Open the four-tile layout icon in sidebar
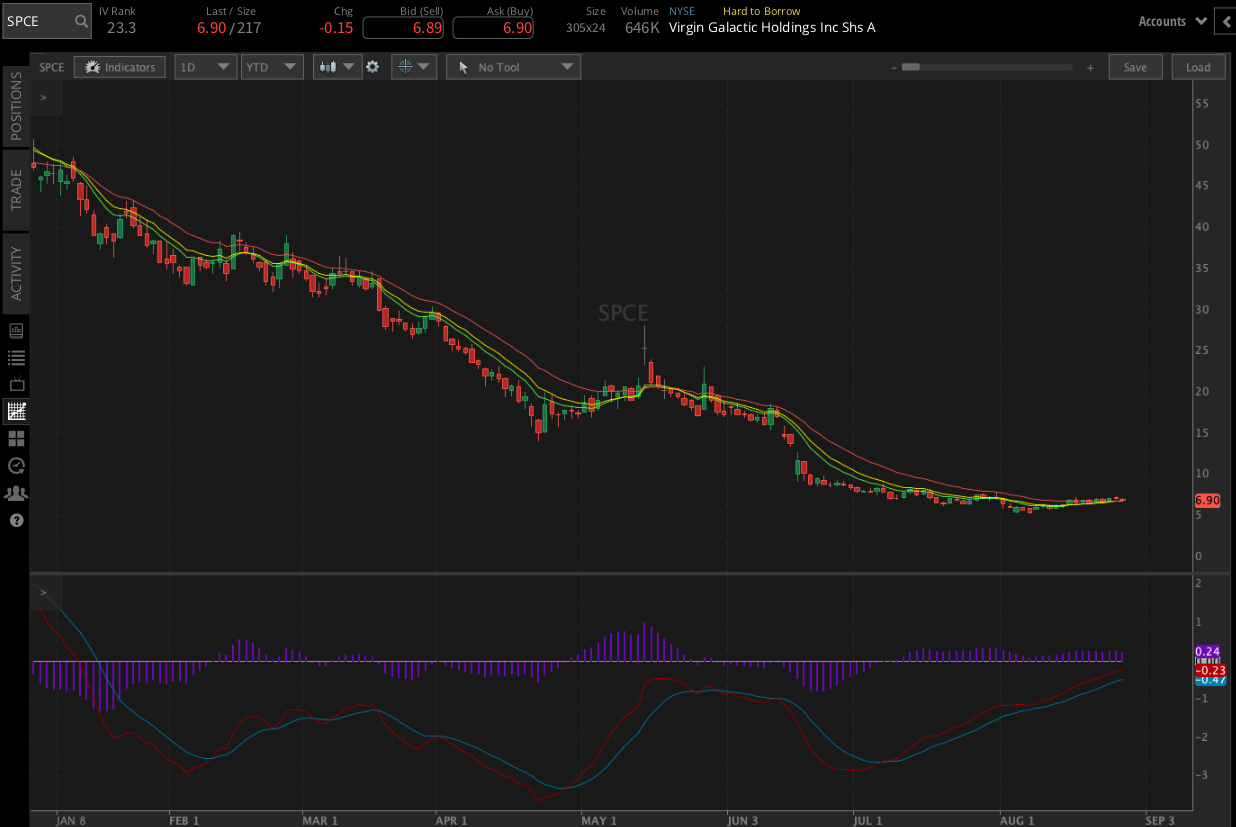Viewport: 1236px width, 827px height. tap(16, 438)
